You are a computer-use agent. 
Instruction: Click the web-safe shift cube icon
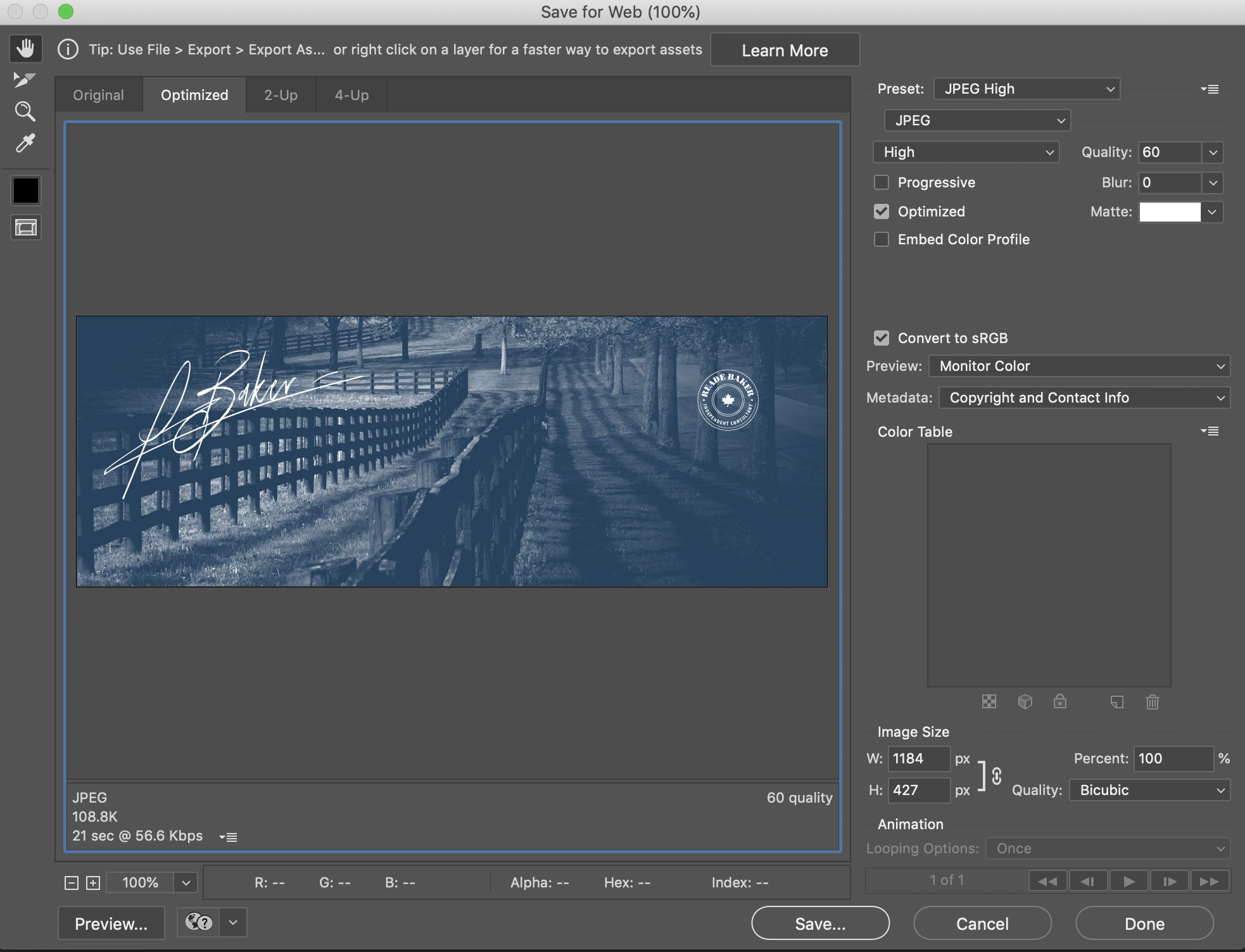1025,701
